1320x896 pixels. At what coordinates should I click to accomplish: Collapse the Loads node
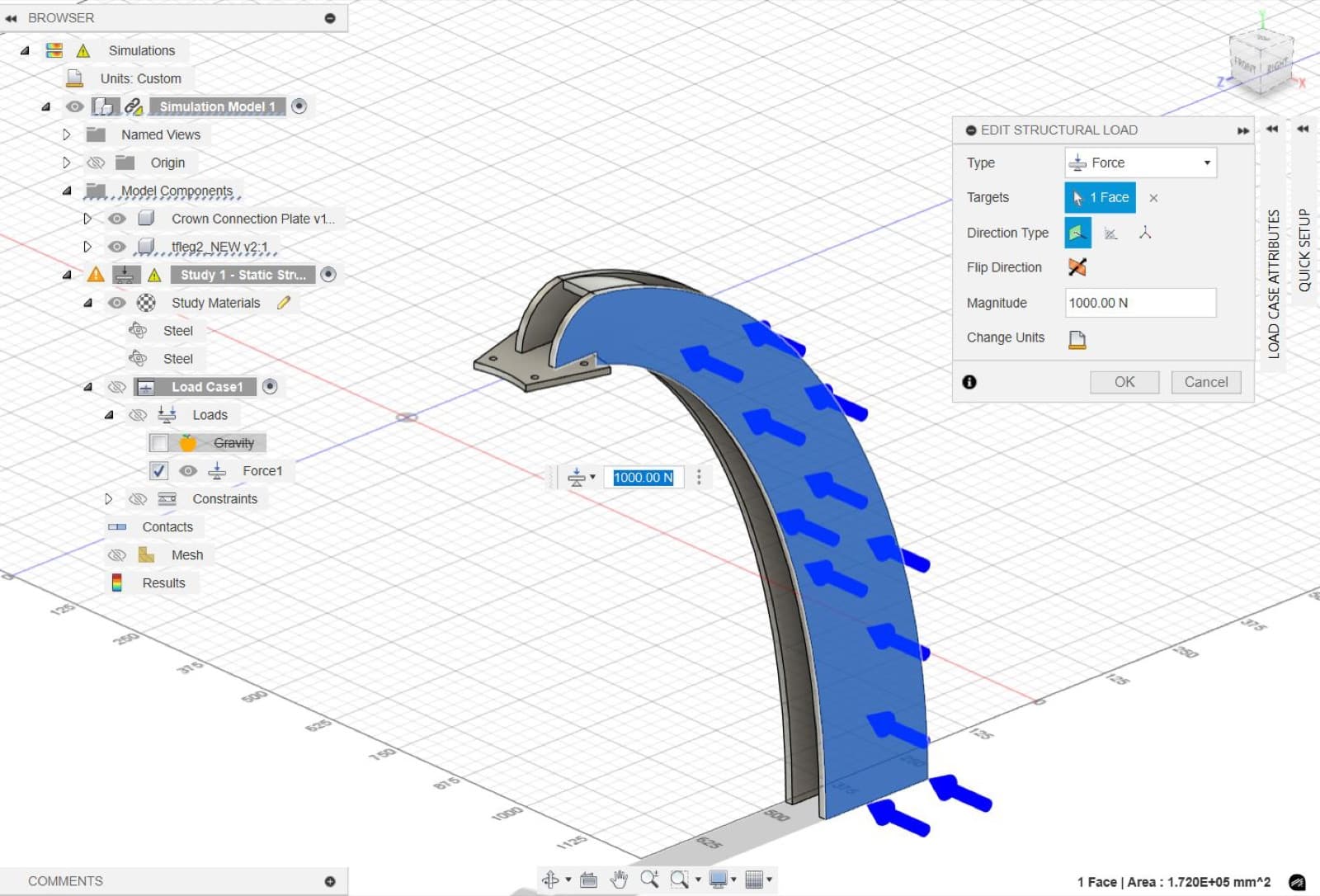click(108, 415)
